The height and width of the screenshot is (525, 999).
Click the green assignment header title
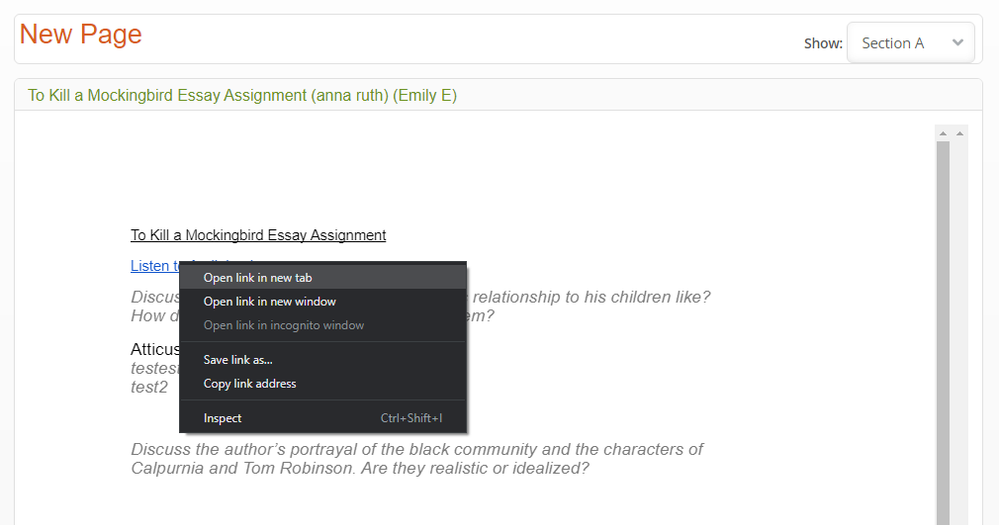tap(242, 96)
